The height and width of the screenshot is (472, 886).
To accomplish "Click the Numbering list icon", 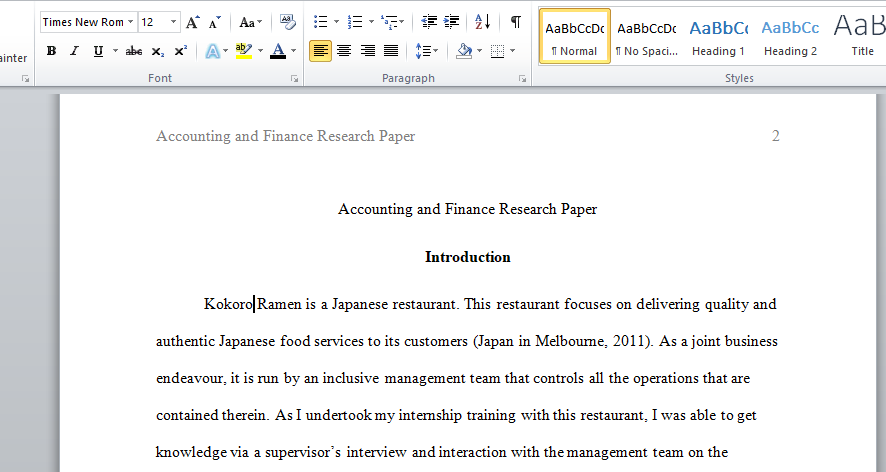I will 355,22.
